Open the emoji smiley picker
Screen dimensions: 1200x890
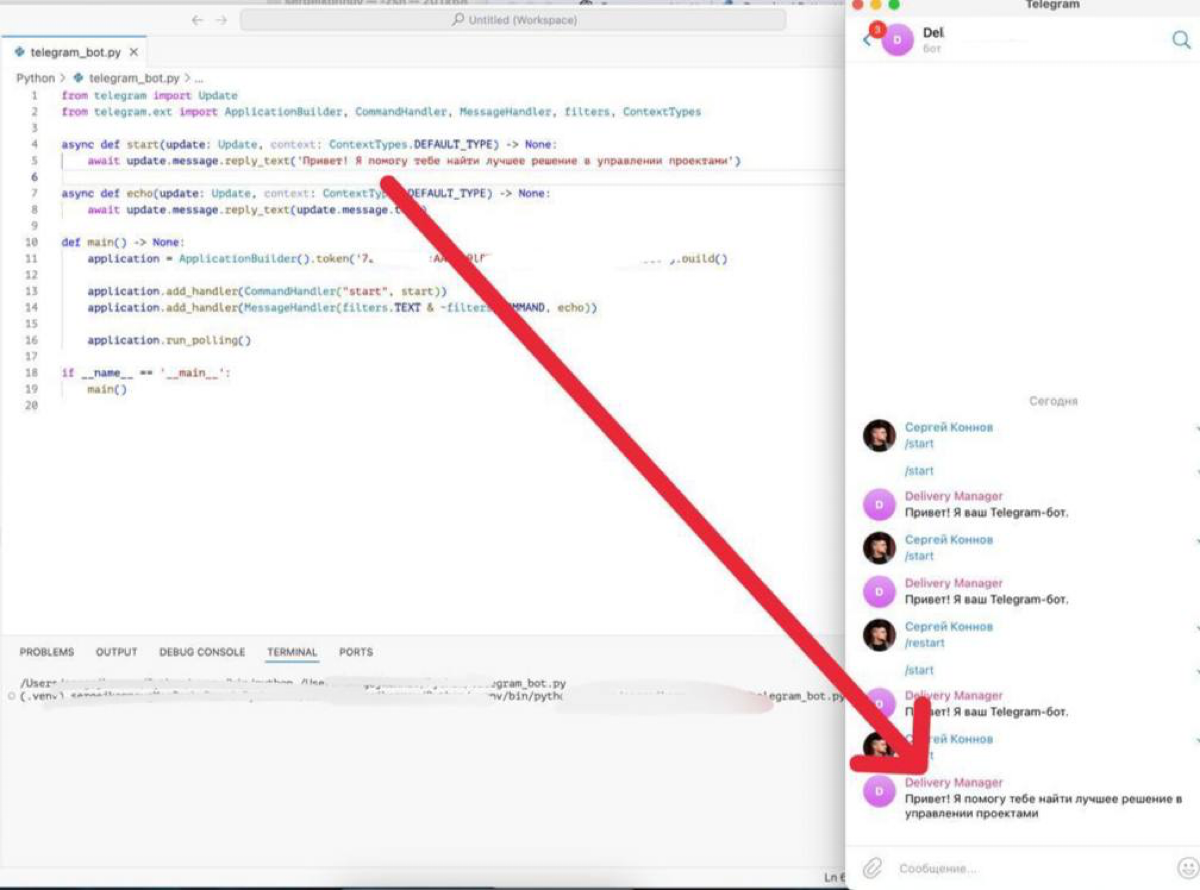tap(1187, 867)
